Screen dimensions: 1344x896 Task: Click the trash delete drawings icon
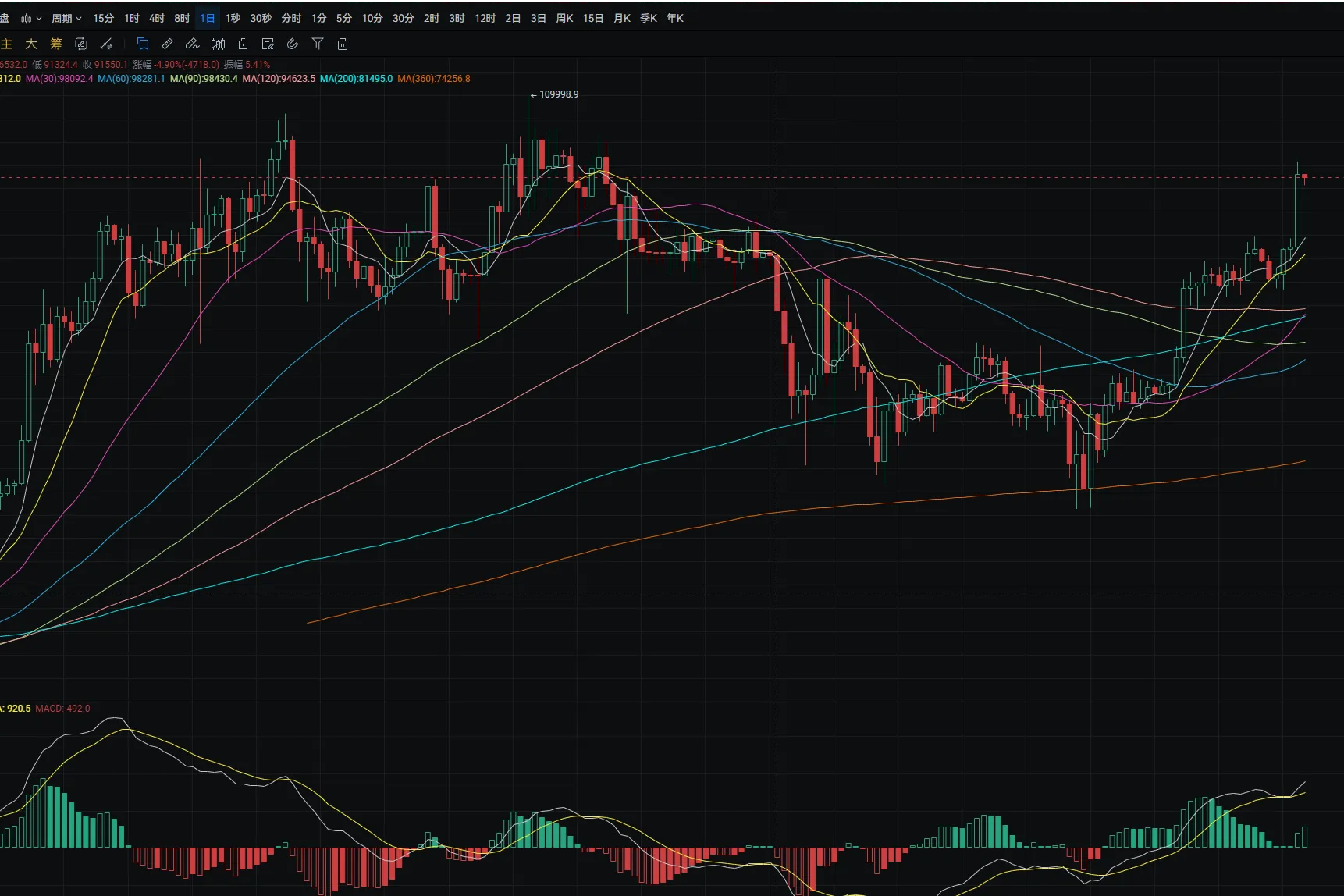pos(343,44)
